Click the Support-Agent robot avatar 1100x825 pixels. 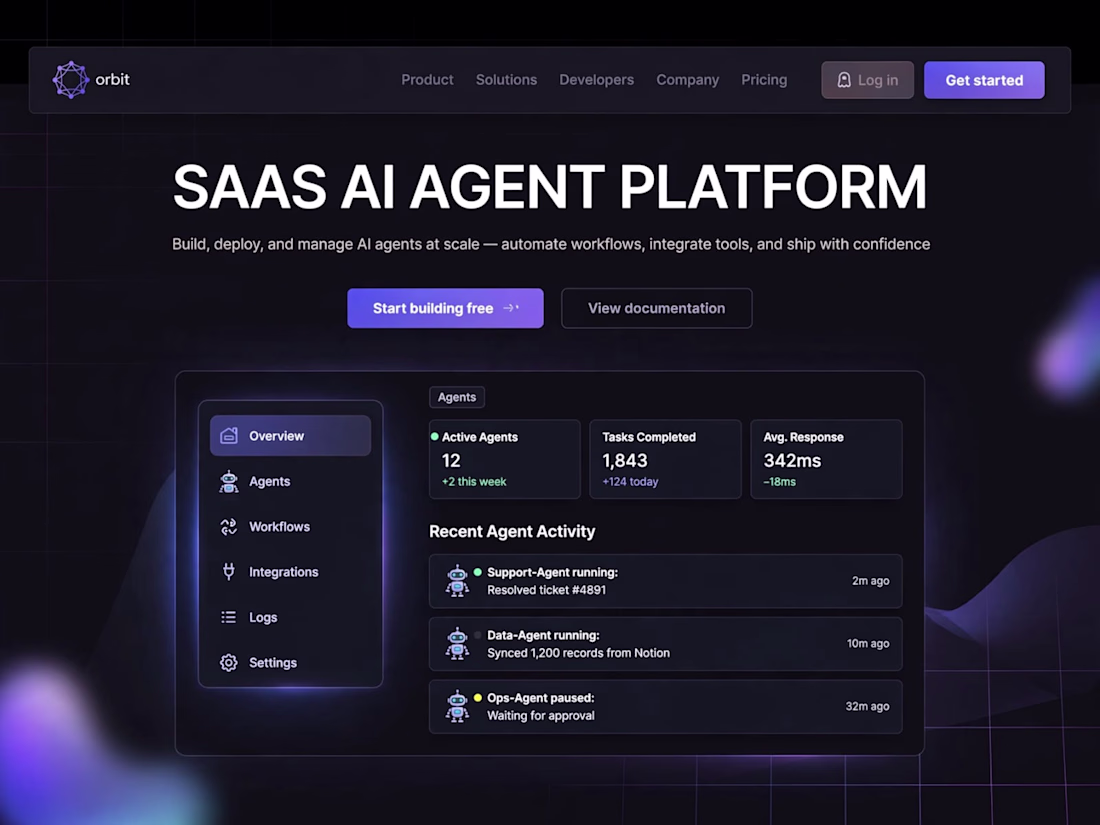click(x=457, y=581)
